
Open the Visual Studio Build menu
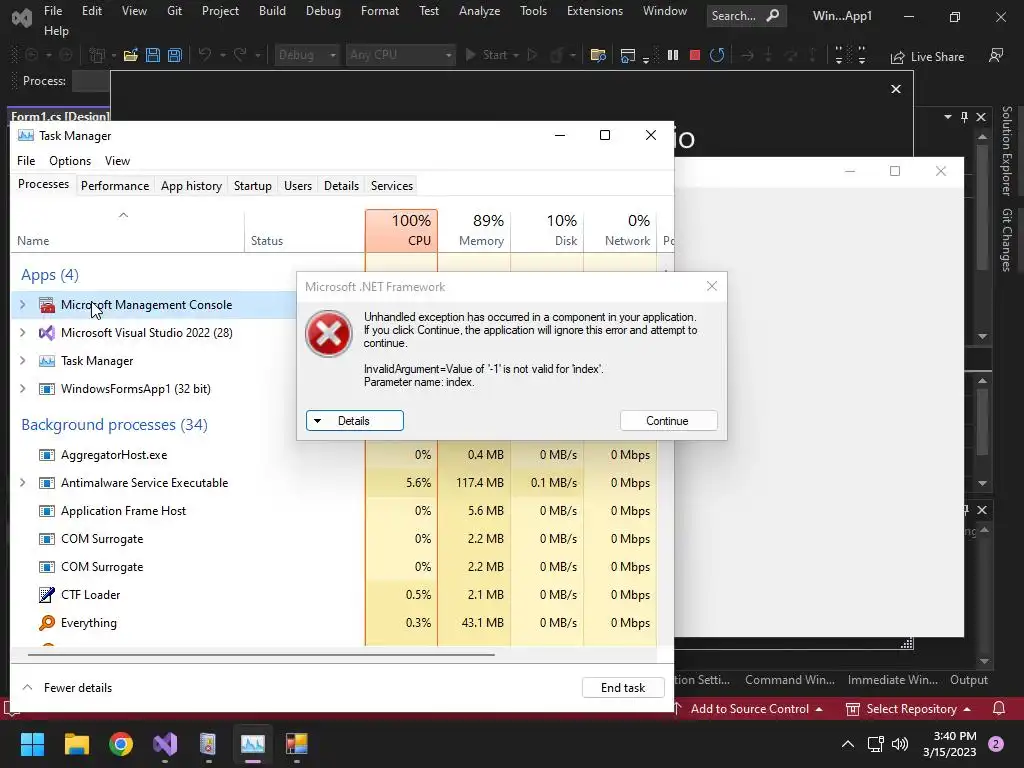pos(272,11)
